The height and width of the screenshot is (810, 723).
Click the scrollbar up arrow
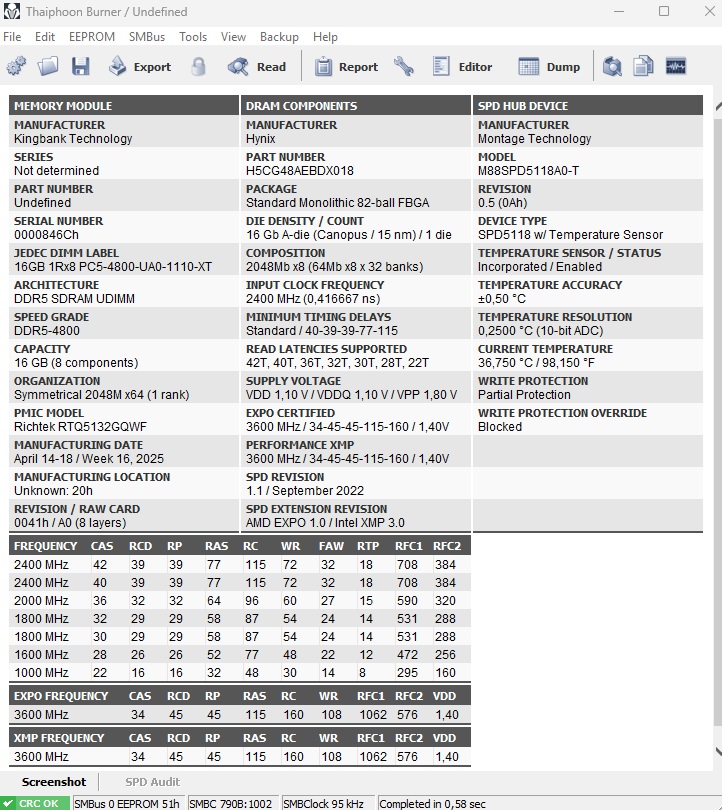pos(718,106)
